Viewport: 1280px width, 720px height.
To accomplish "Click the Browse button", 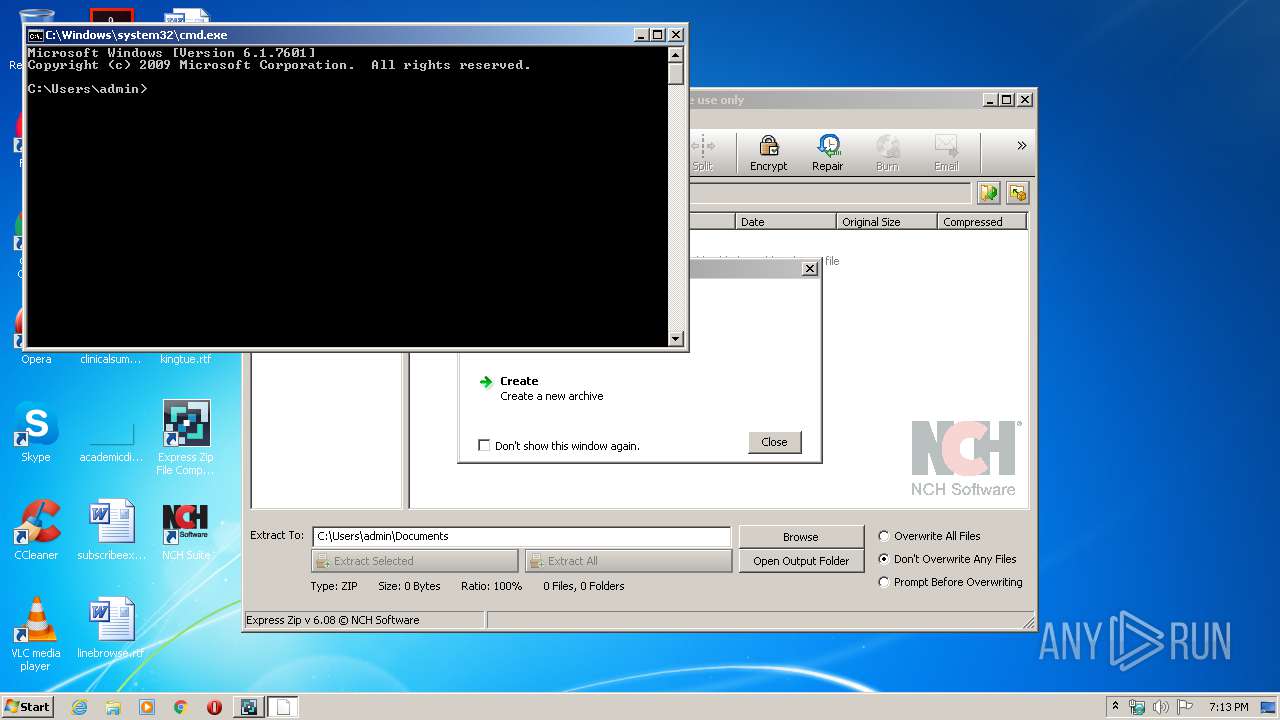I will pyautogui.click(x=801, y=537).
